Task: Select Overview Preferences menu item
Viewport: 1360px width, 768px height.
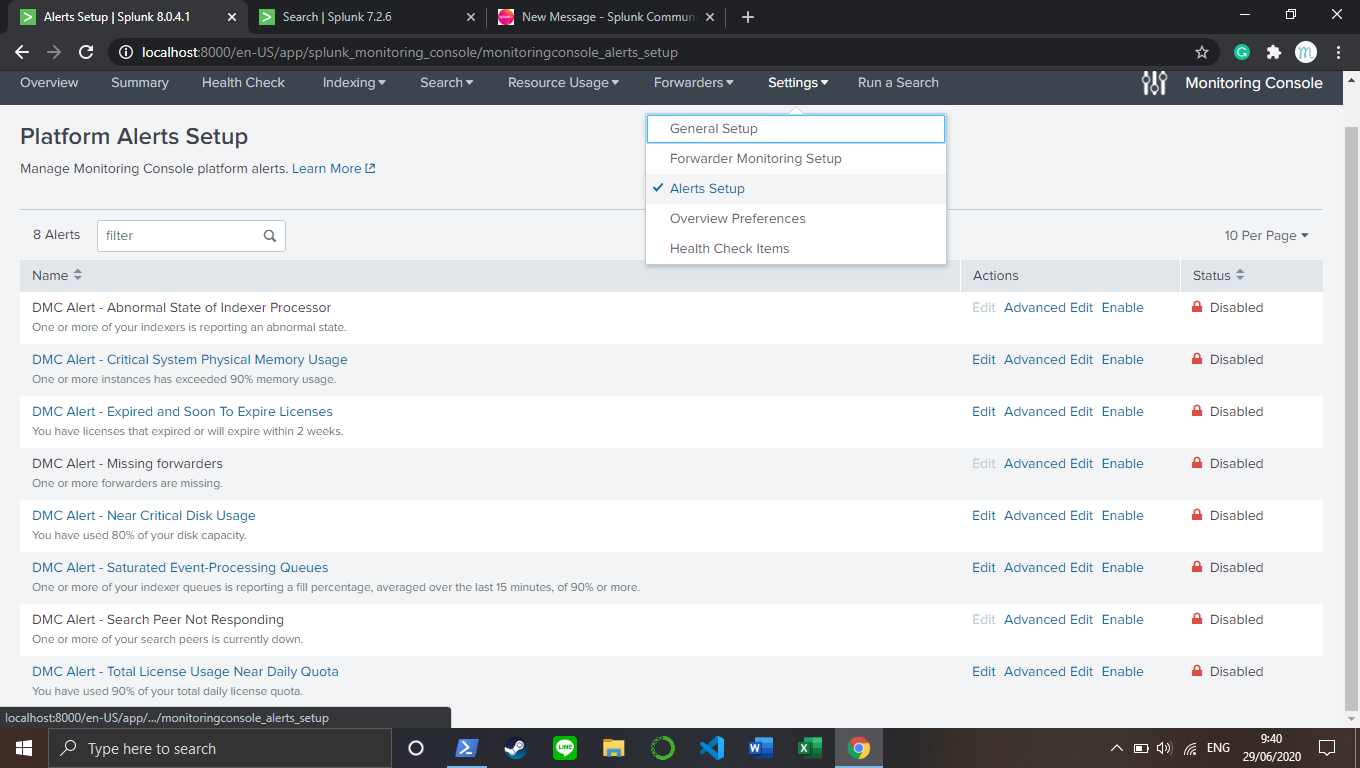Action: (796, 219)
